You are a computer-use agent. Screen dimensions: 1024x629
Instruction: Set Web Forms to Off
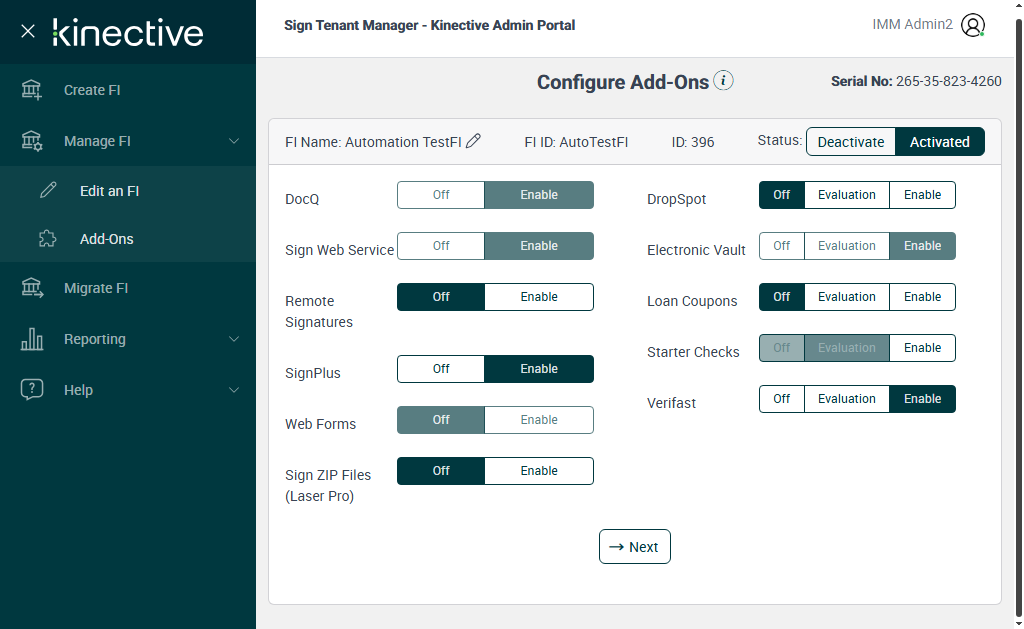coord(441,419)
